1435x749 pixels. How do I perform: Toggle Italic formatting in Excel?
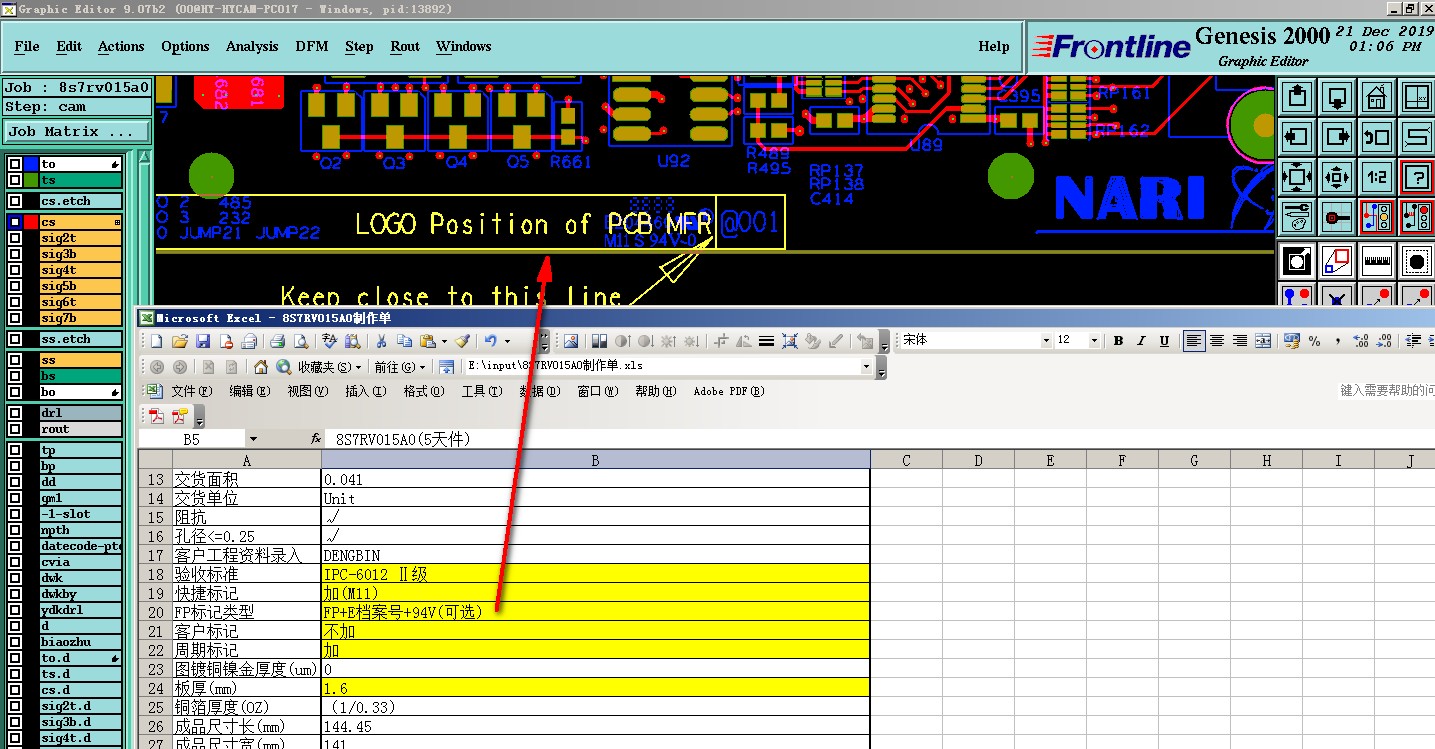(x=1141, y=341)
